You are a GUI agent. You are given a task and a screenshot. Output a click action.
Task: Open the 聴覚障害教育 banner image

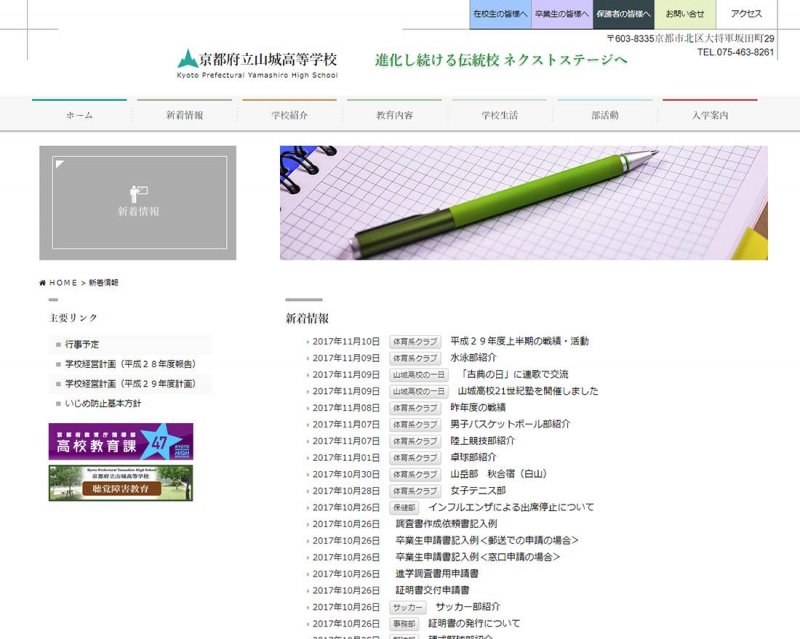121,482
